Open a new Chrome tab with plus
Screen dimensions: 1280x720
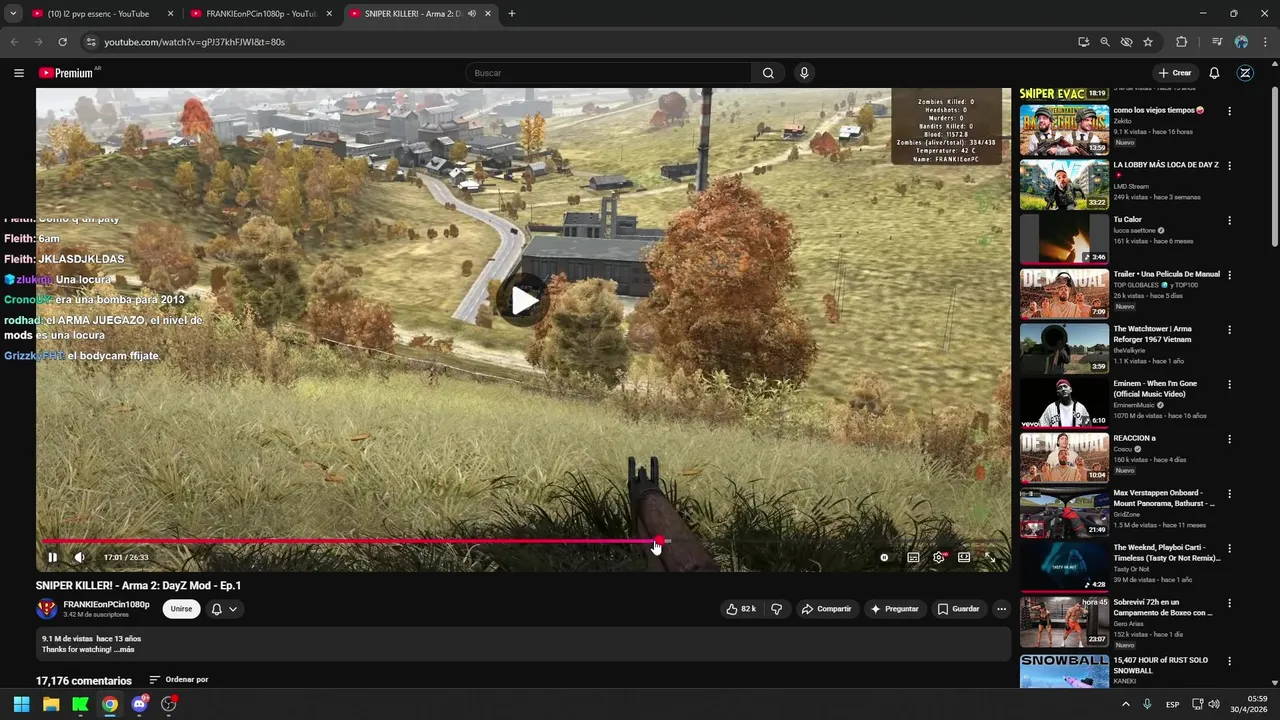pos(512,14)
